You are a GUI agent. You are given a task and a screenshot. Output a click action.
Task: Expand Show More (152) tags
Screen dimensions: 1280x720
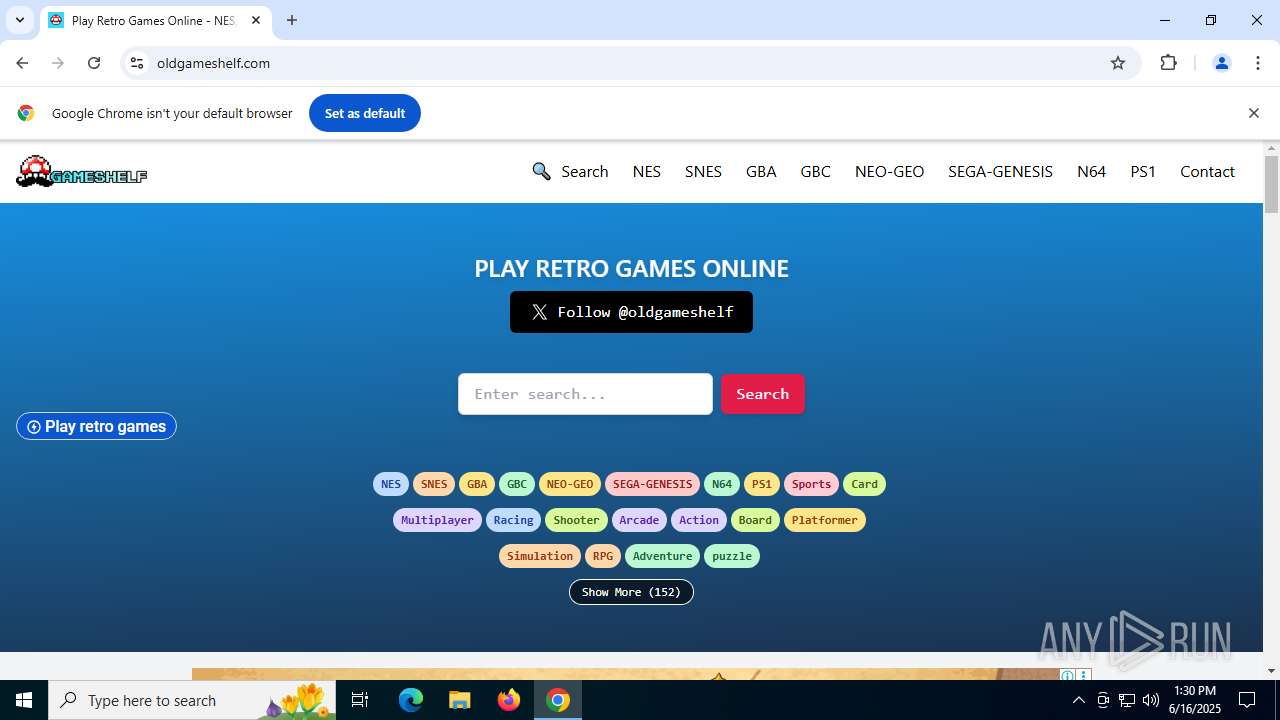pos(631,592)
